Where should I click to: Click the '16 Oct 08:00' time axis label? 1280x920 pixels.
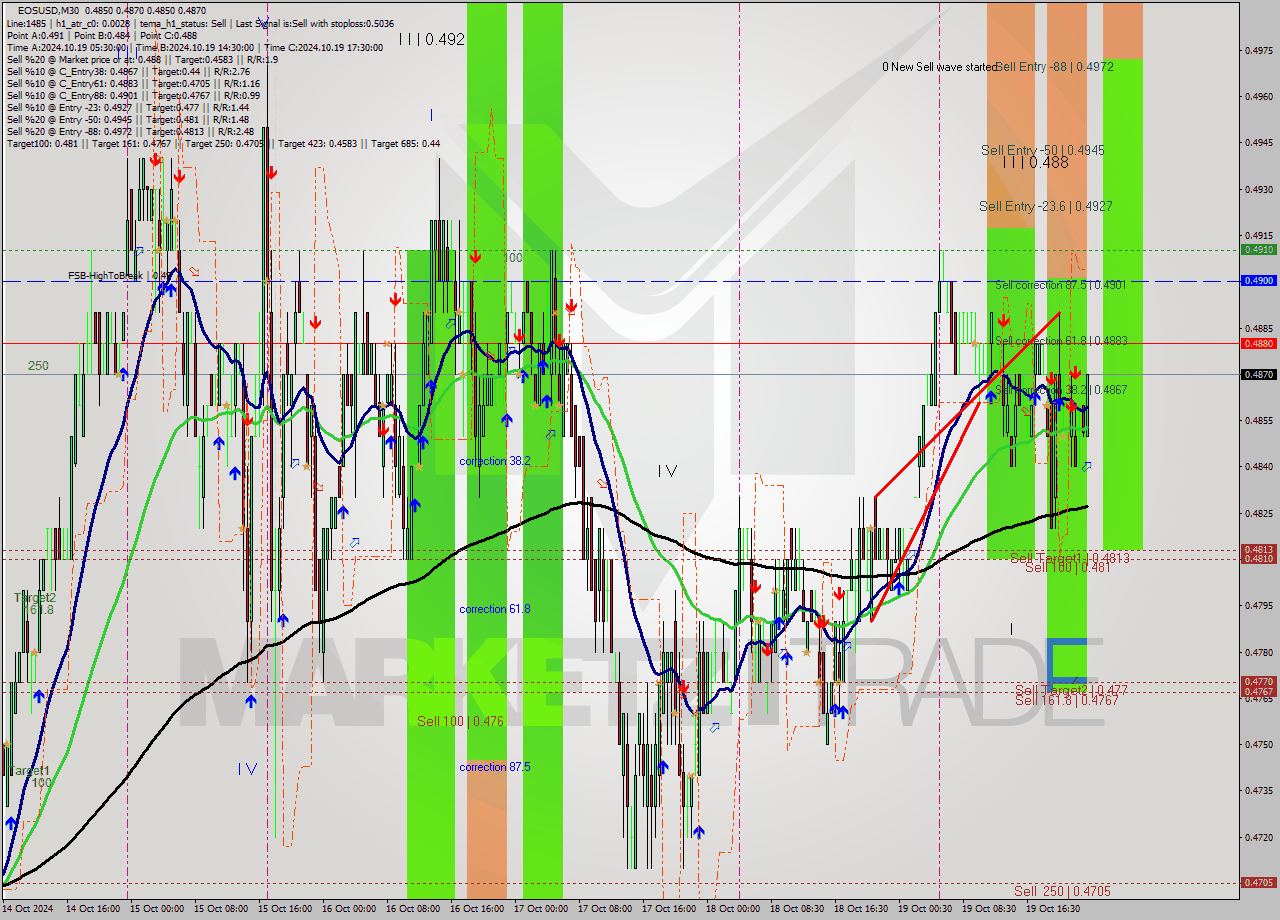413,909
